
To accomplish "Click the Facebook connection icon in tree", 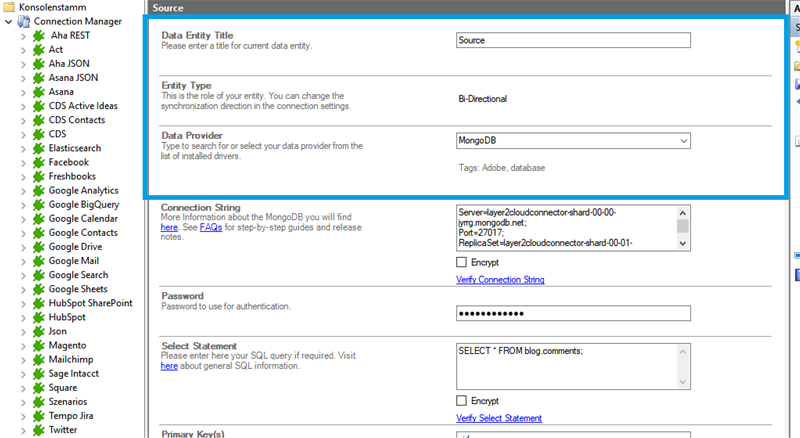I will tap(38, 162).
